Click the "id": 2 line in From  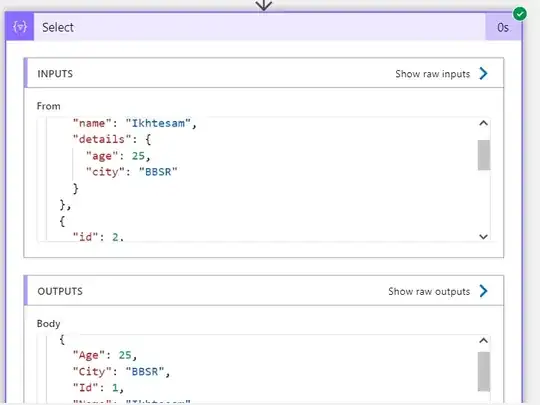coord(98,237)
